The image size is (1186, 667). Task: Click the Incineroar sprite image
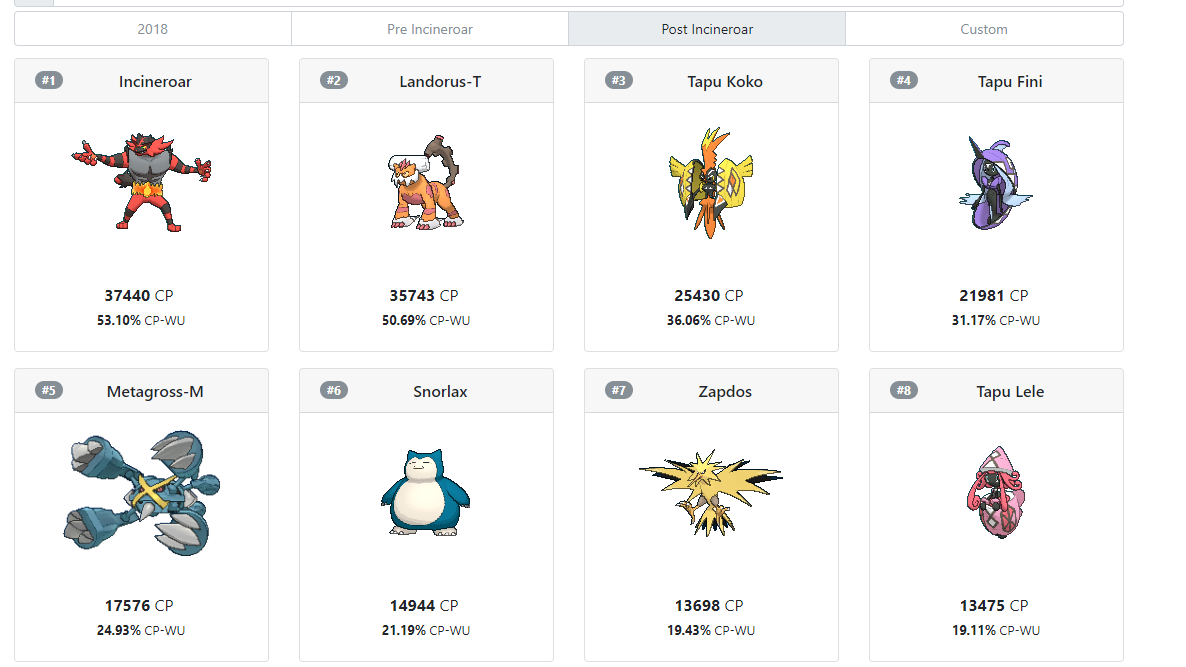point(141,182)
